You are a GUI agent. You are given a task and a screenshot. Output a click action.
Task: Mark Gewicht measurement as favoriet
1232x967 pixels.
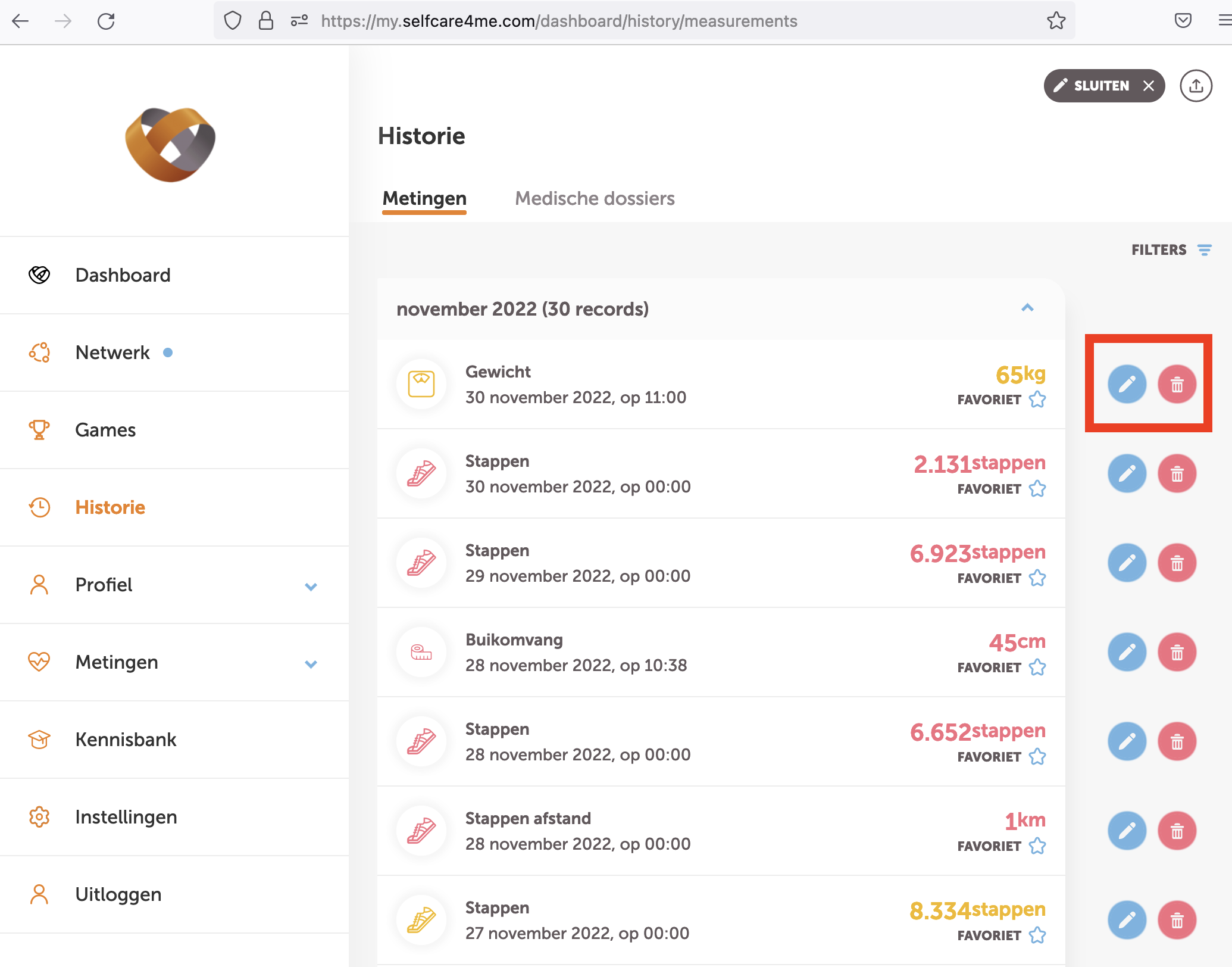tap(1037, 400)
